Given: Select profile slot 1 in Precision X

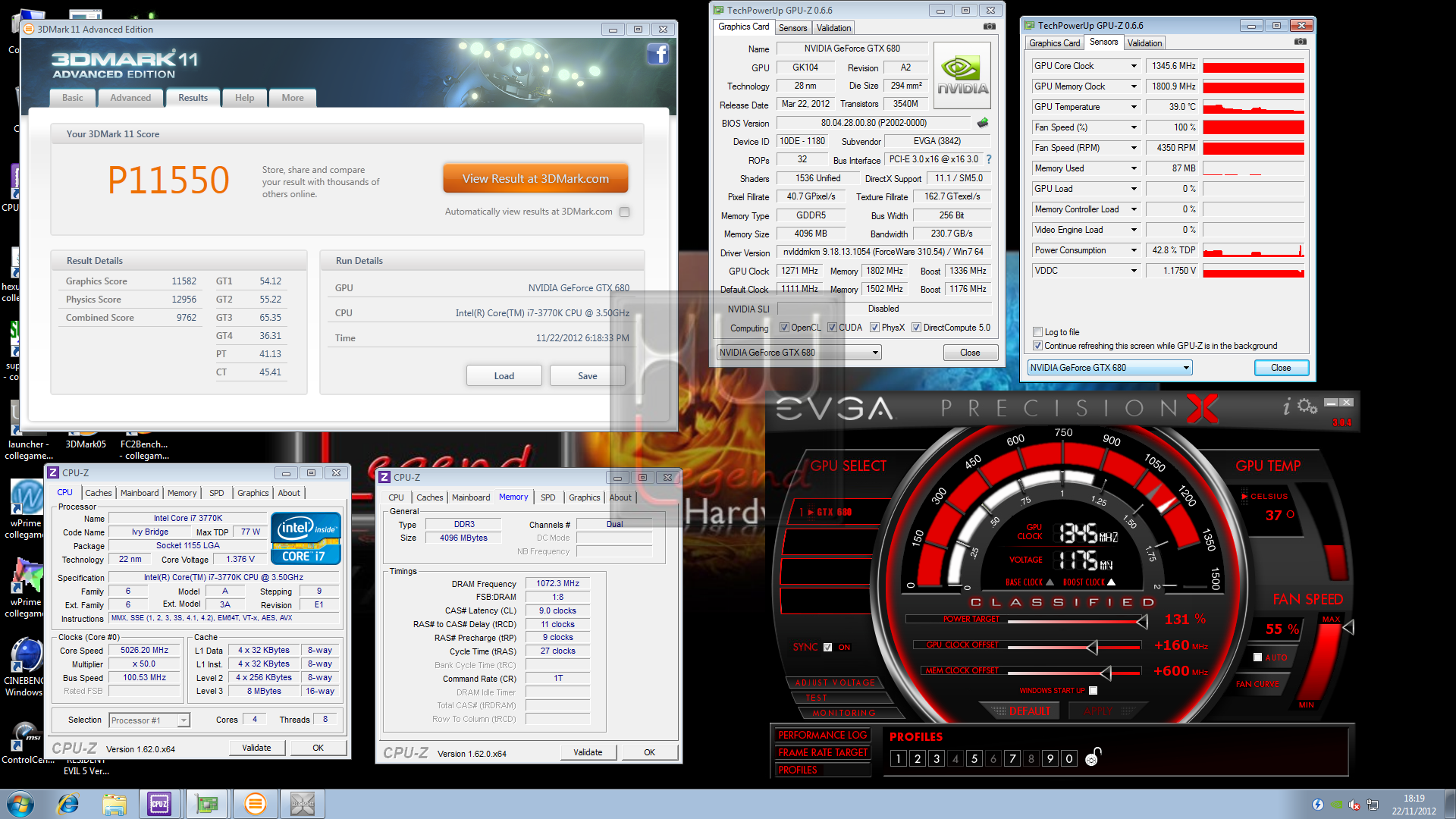Looking at the screenshot, I should pos(898,758).
